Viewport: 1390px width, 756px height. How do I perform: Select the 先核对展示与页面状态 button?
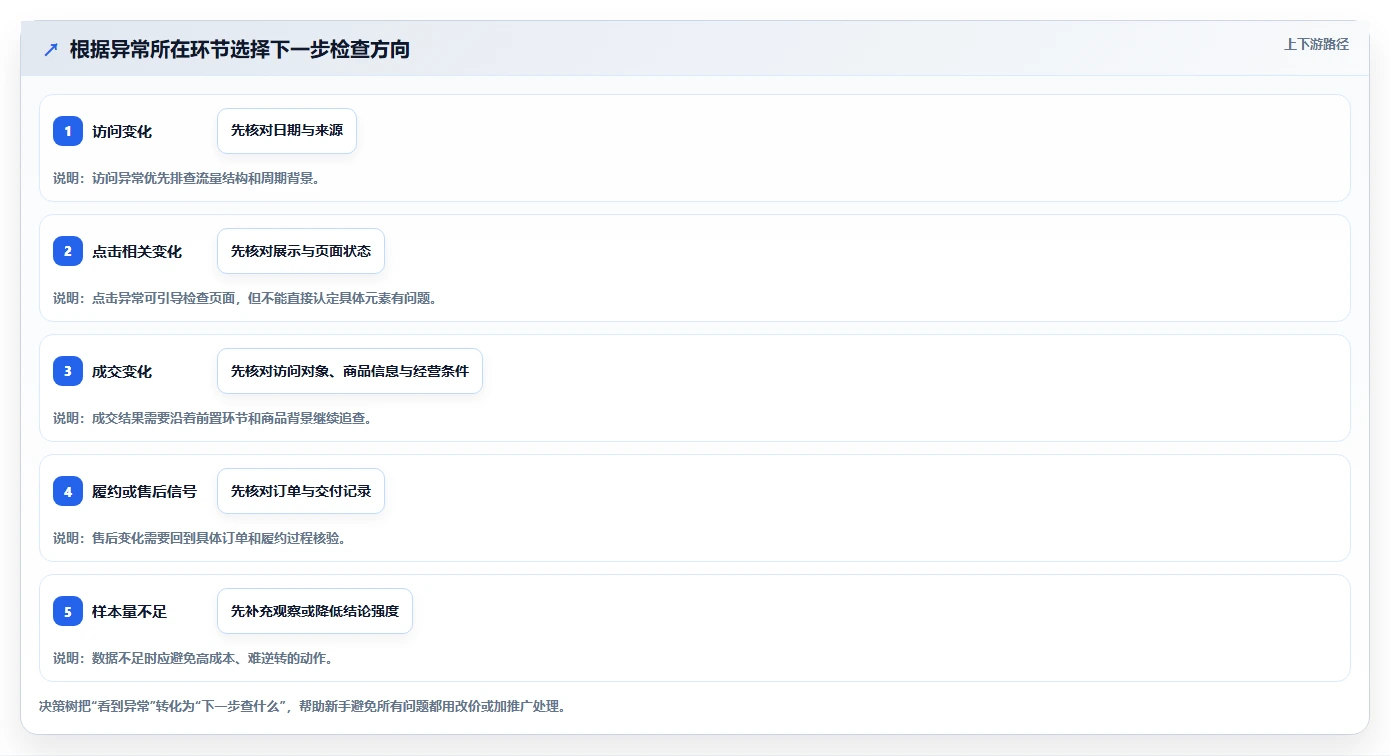pos(301,251)
